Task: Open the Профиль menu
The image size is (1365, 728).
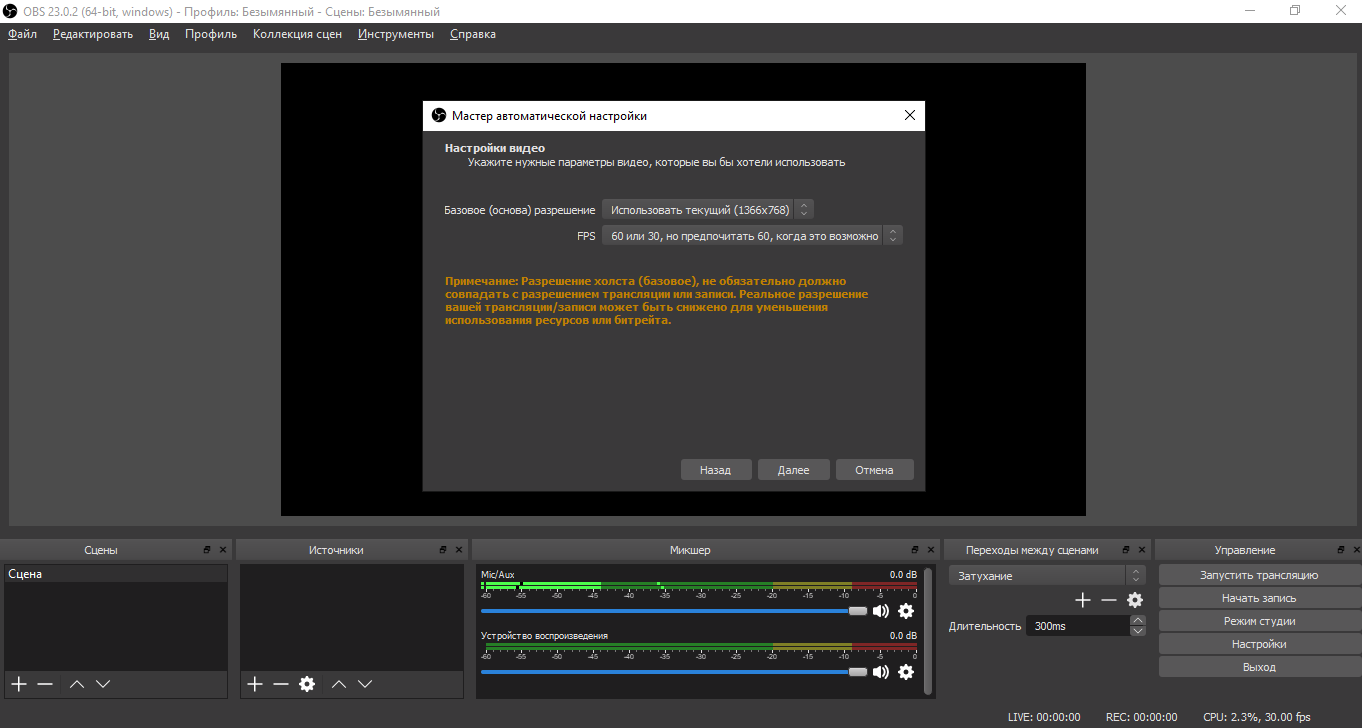Action: click(x=211, y=34)
